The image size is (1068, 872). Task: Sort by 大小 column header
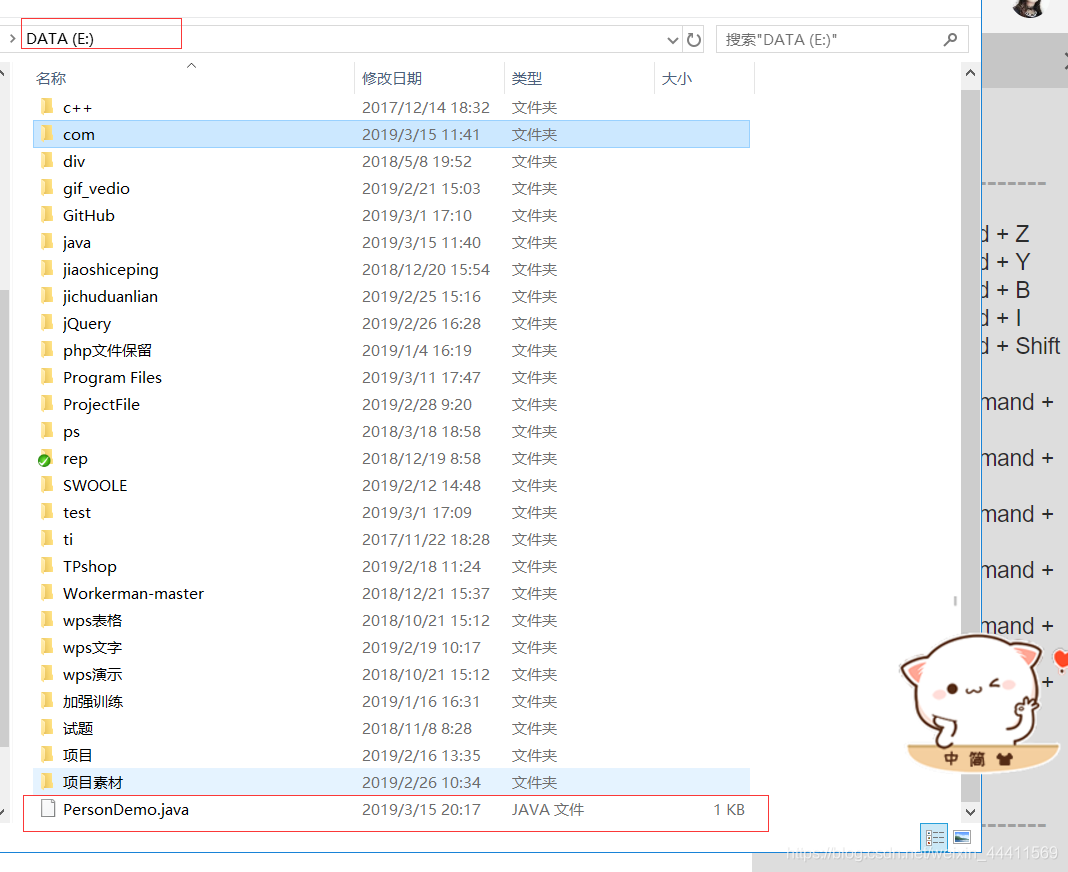point(676,78)
